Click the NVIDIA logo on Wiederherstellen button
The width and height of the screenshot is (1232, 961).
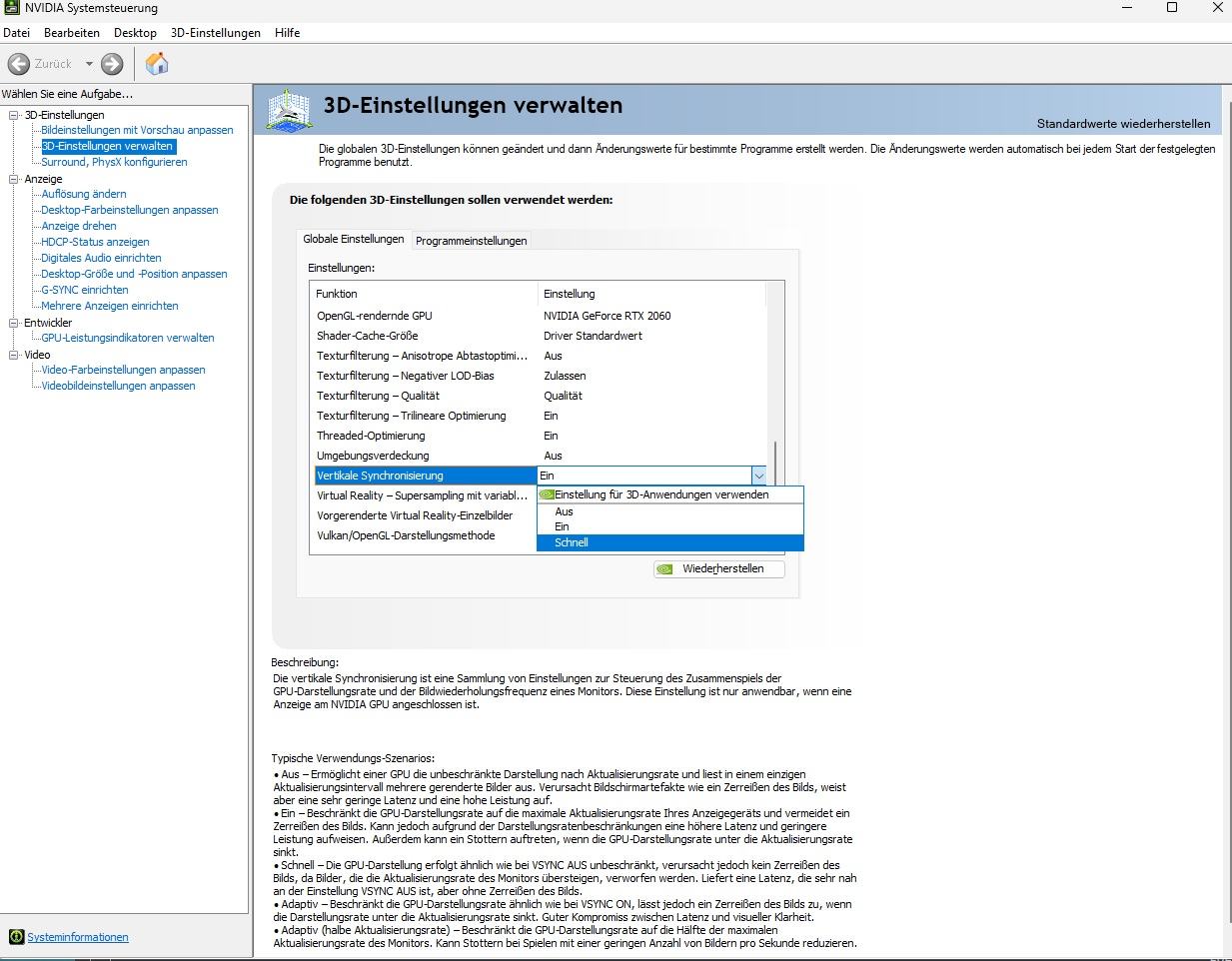pyautogui.click(x=665, y=569)
